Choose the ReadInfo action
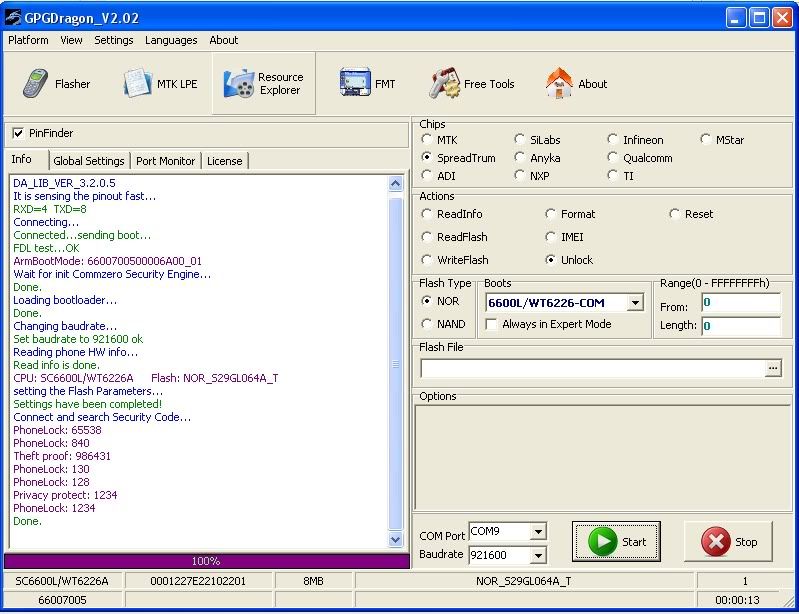Viewport: 799px width, 614px height. pos(427,214)
